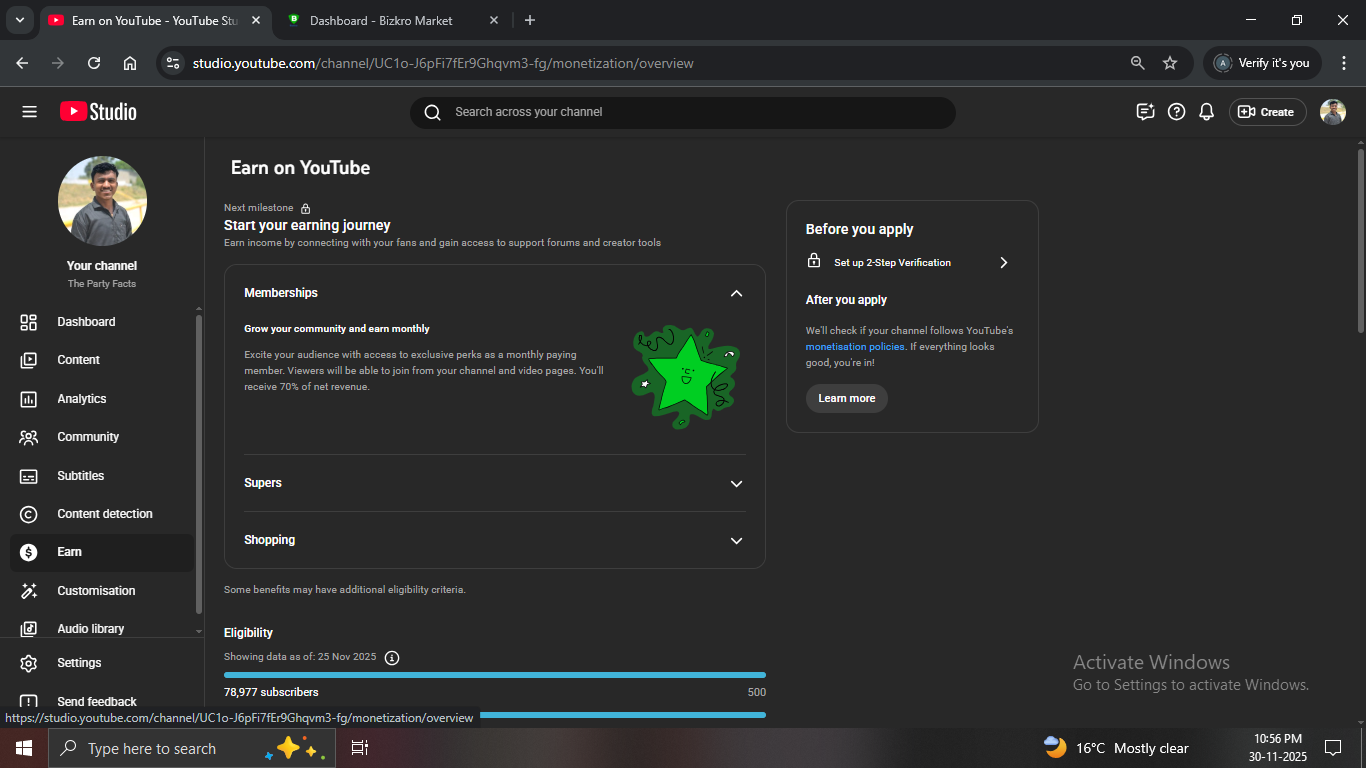
Task: Click the notifications bell icon
Action: tap(1206, 112)
